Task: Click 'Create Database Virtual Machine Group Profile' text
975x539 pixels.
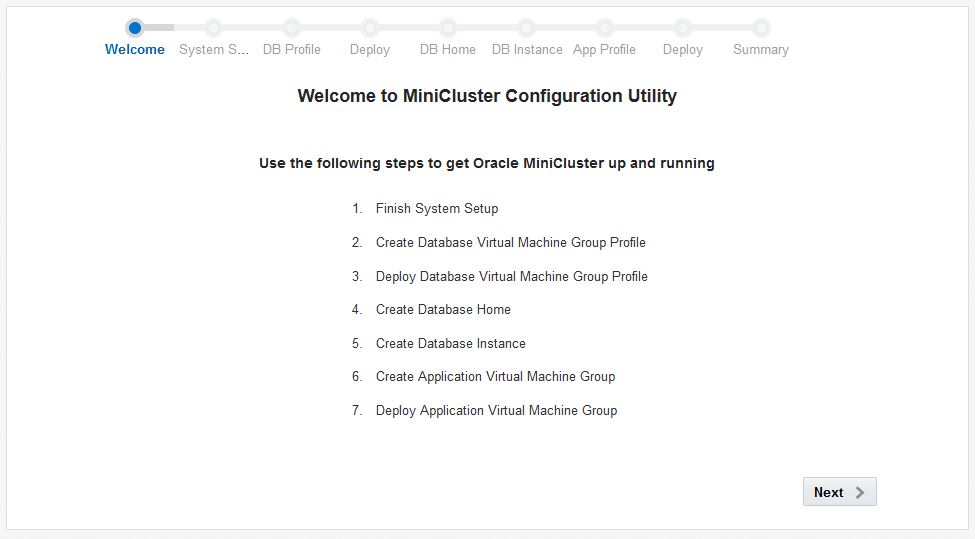Action: 511,242
